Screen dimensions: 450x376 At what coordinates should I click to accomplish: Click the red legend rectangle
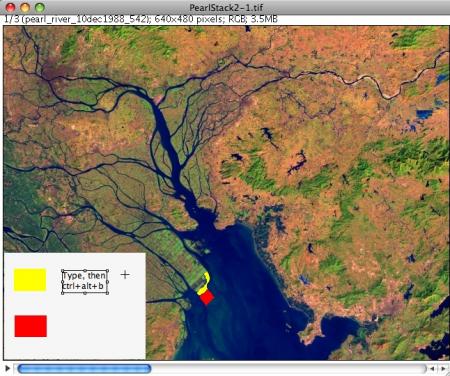tap(31, 326)
